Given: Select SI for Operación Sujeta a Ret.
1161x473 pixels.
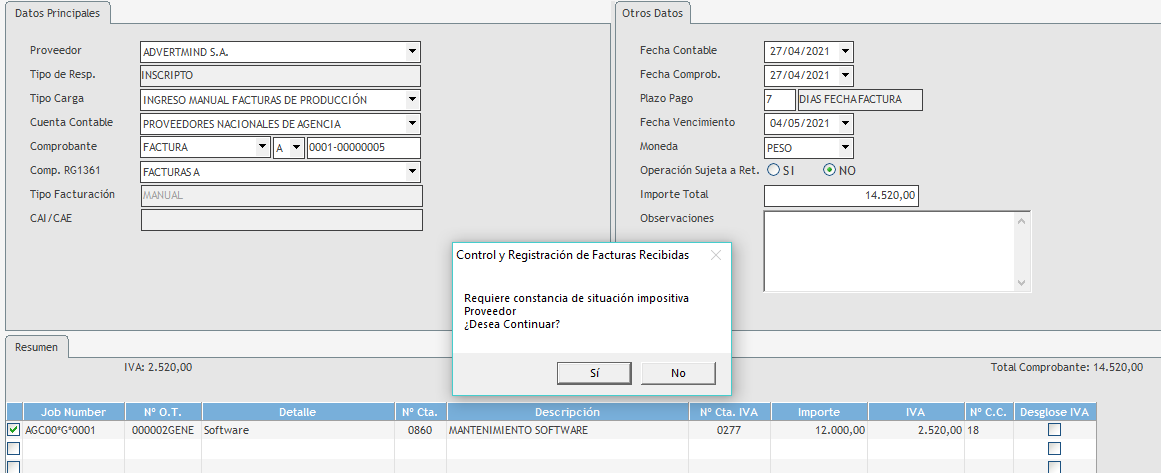Looking at the screenshot, I should 774,171.
